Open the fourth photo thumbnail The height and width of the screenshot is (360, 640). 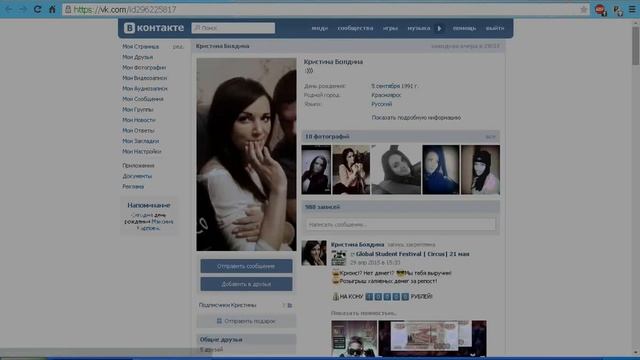[x=441, y=170]
